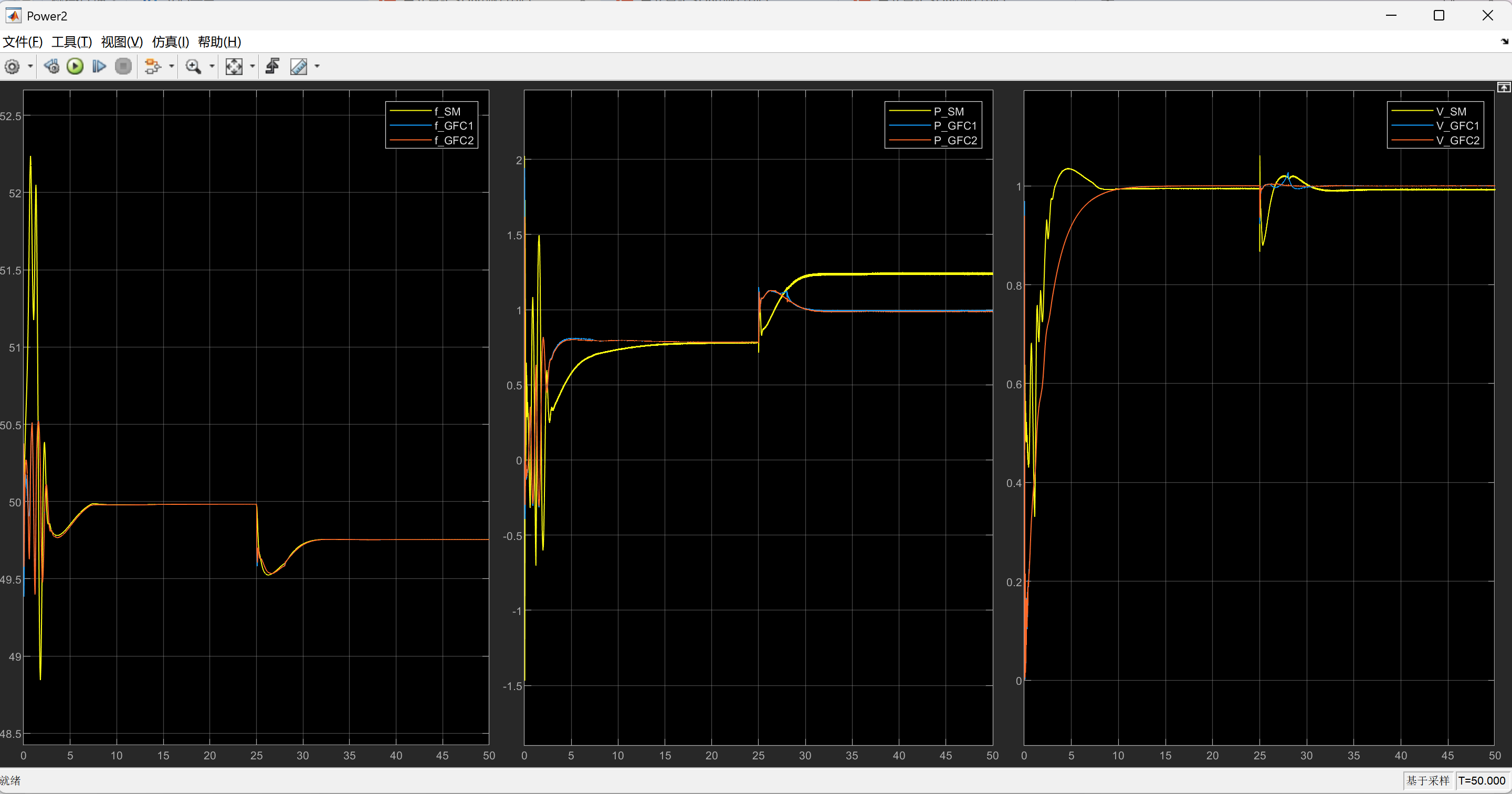Close the Power2 scope window
This screenshot has height=794, width=1512.
click(1487, 15)
